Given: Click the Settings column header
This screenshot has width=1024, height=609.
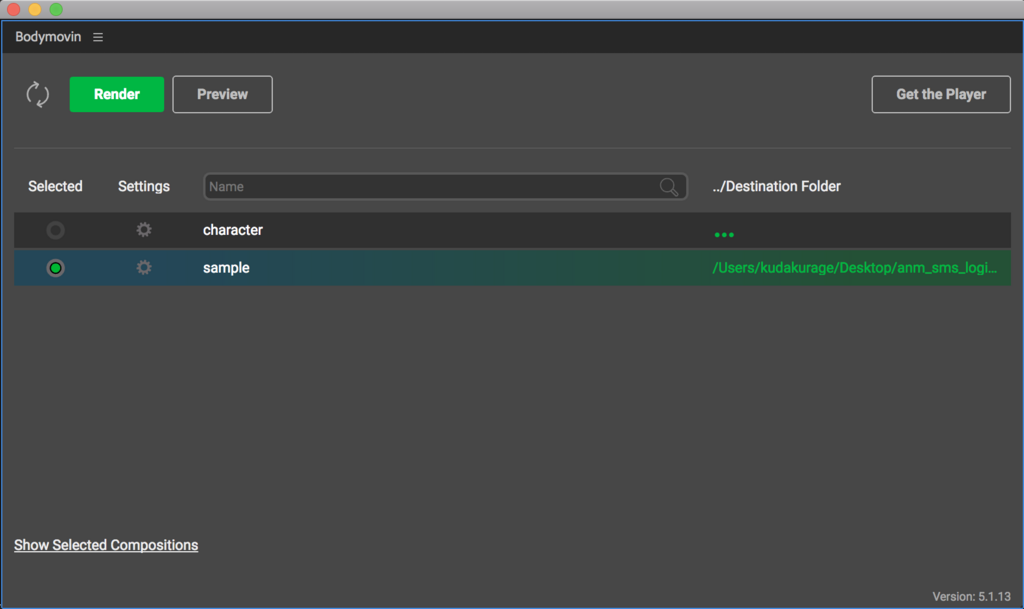Looking at the screenshot, I should [144, 187].
